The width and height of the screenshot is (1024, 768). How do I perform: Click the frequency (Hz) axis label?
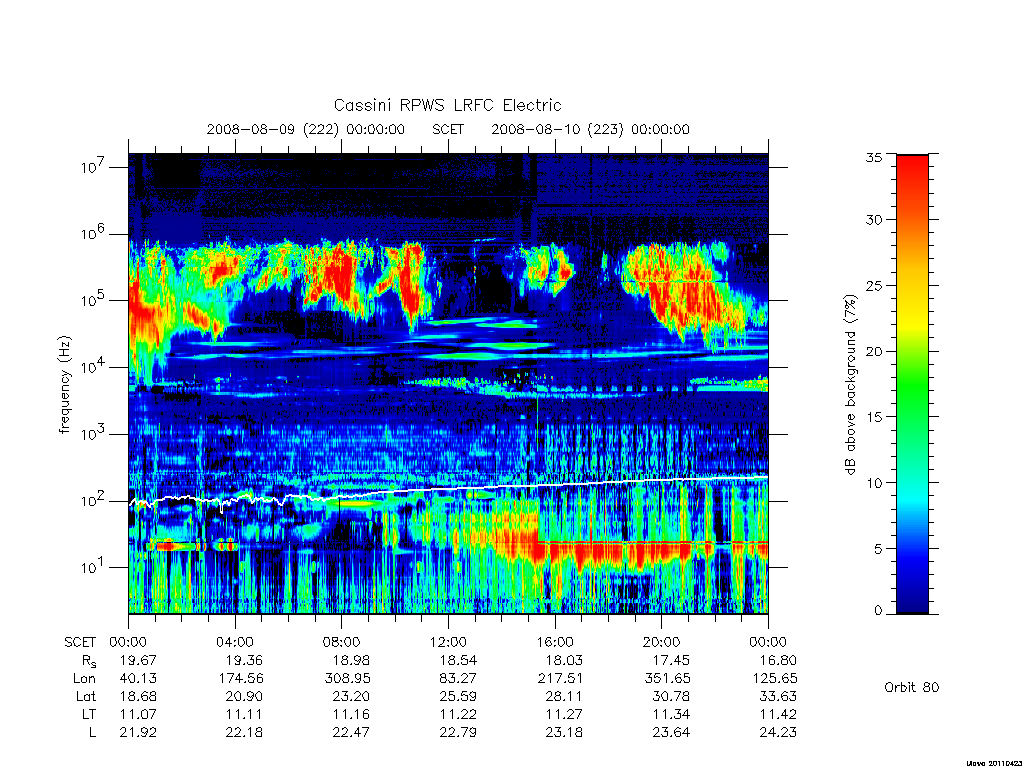click(64, 385)
